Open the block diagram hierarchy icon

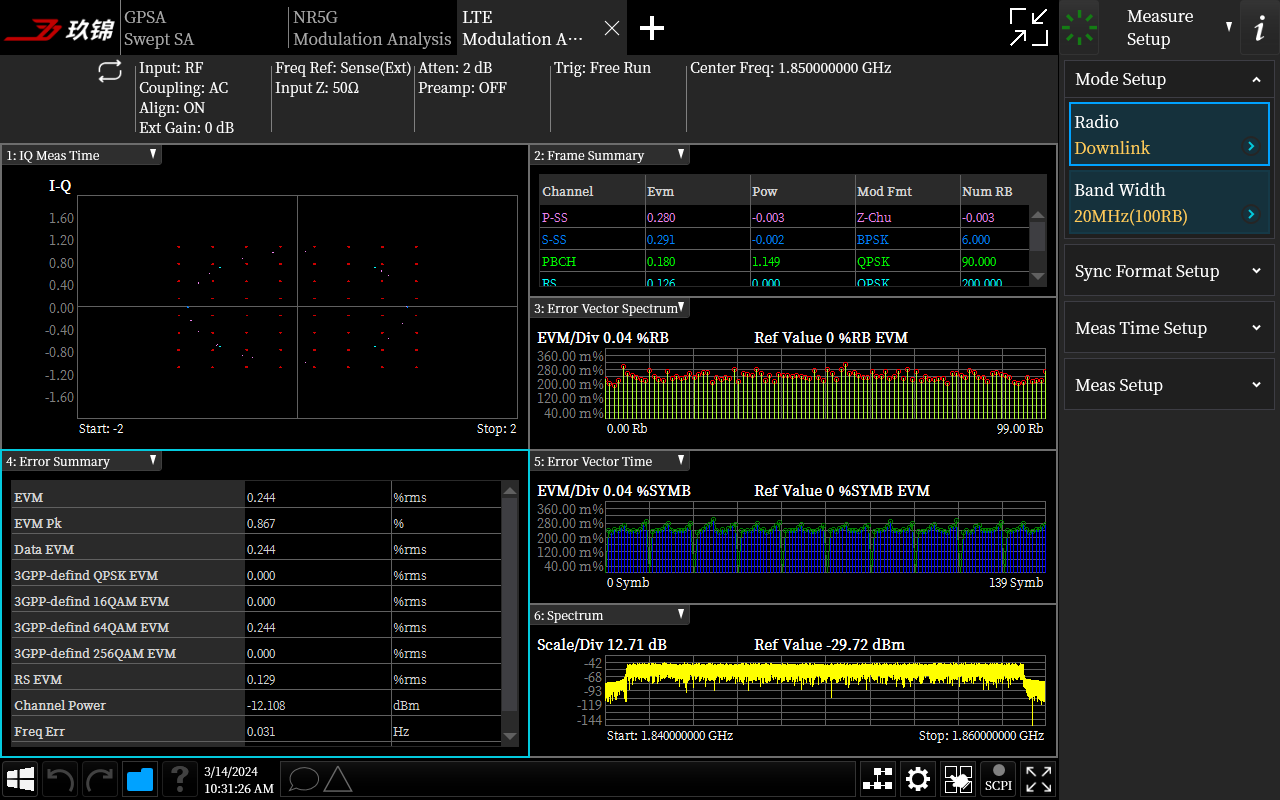[x=879, y=779]
